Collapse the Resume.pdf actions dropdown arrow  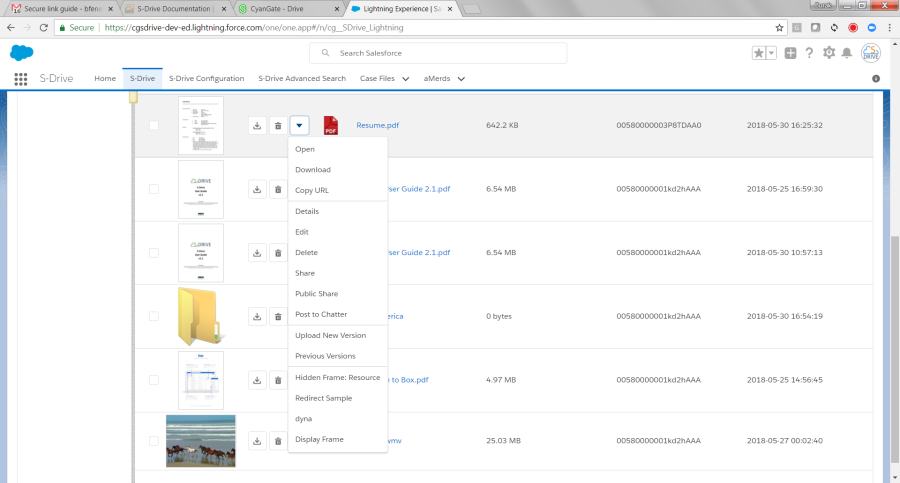pos(300,125)
